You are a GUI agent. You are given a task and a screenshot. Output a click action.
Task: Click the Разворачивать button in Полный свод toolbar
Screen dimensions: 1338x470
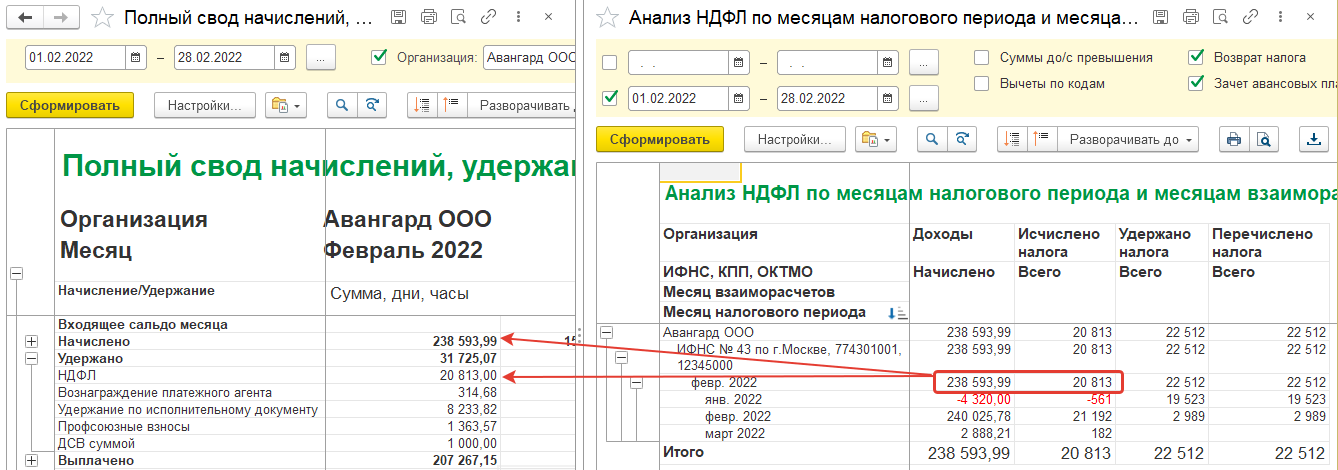523,105
